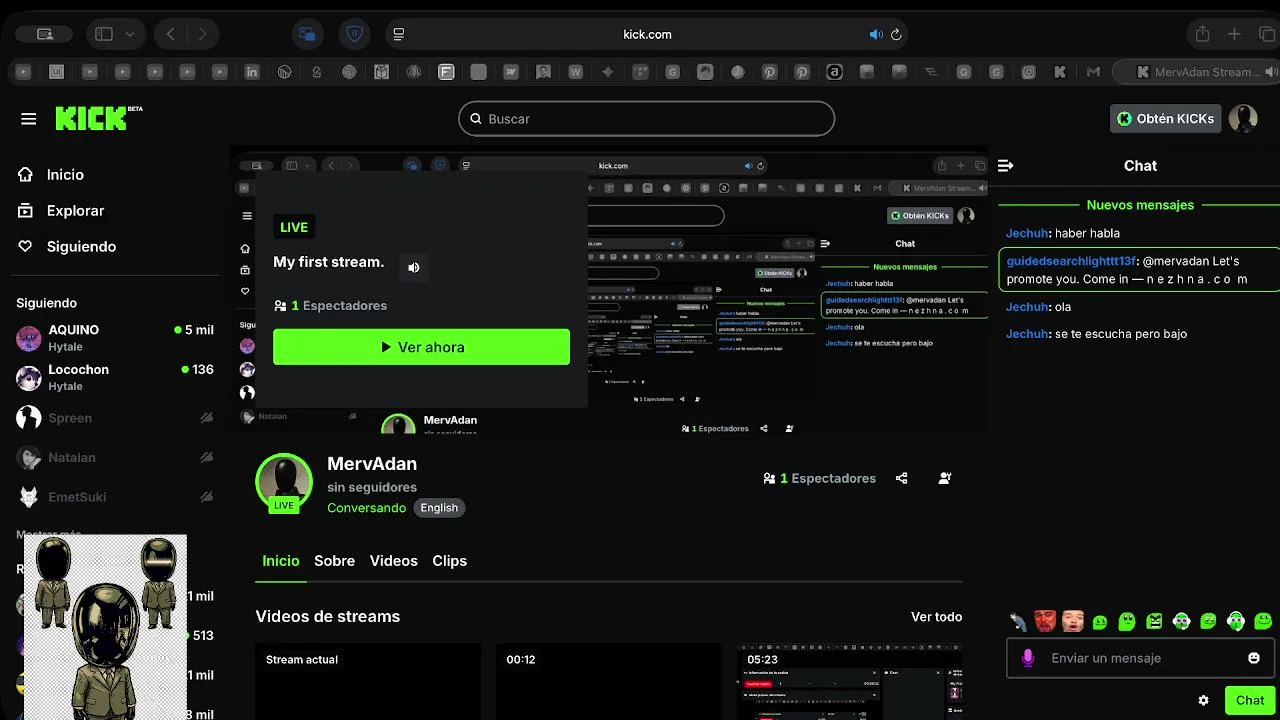Open chat settings gear icon
1280x720 pixels.
tap(1203, 701)
